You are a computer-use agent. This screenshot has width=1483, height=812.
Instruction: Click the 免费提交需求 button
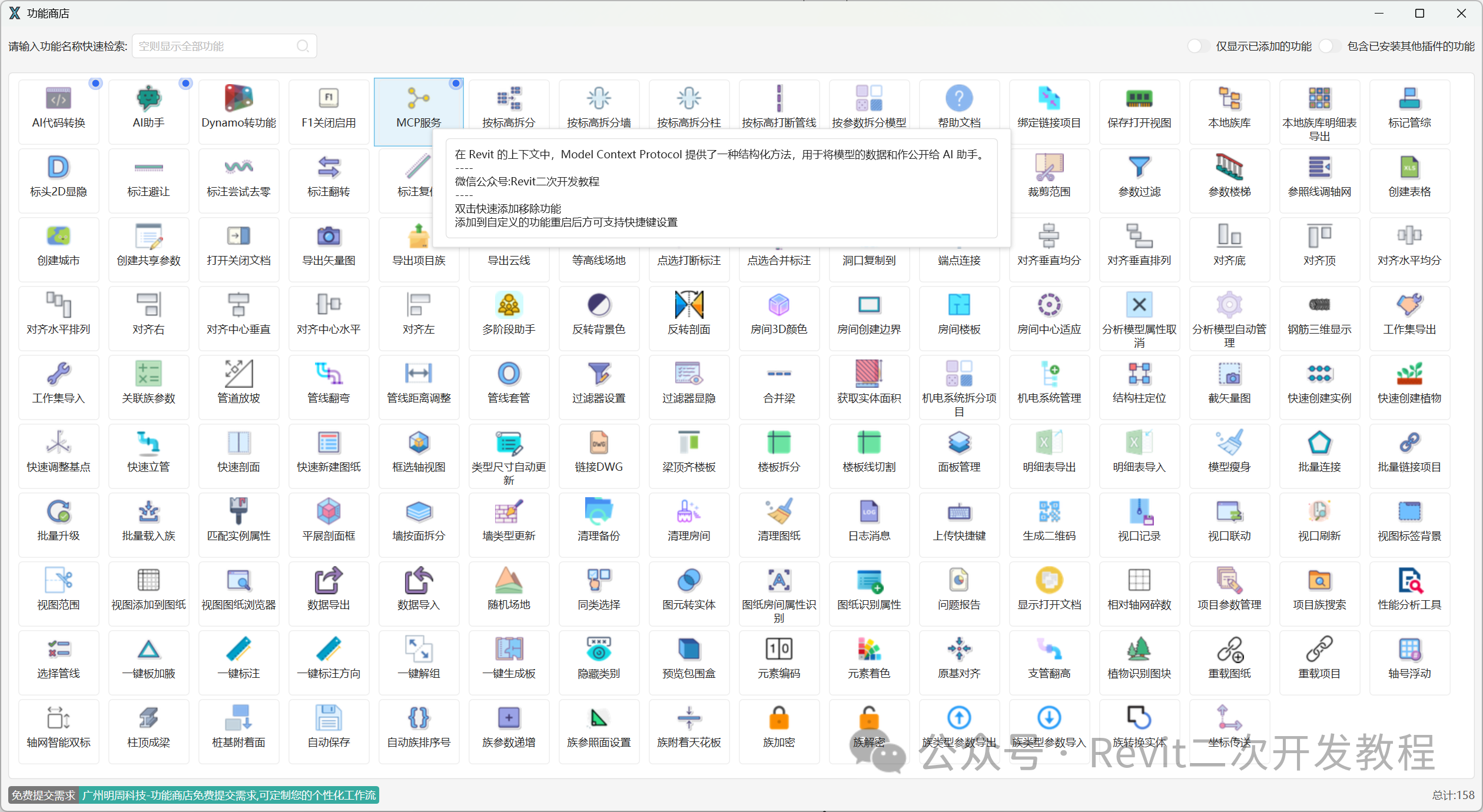pos(44,796)
